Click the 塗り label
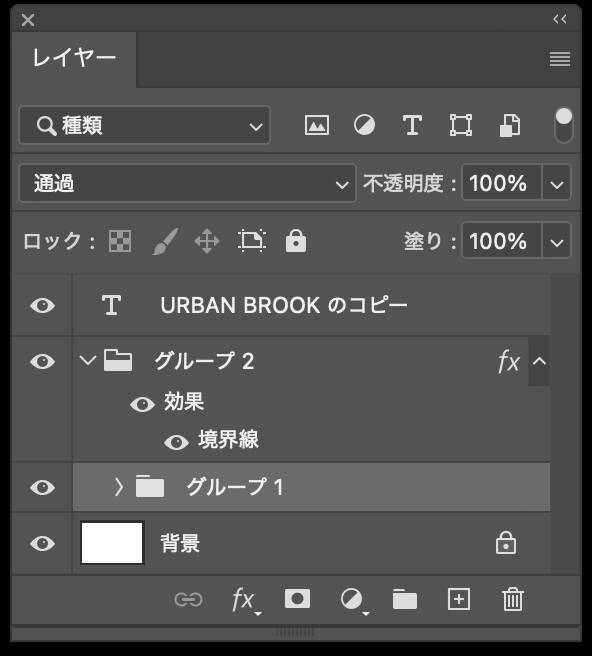This screenshot has width=592, height=656. [x=430, y=241]
